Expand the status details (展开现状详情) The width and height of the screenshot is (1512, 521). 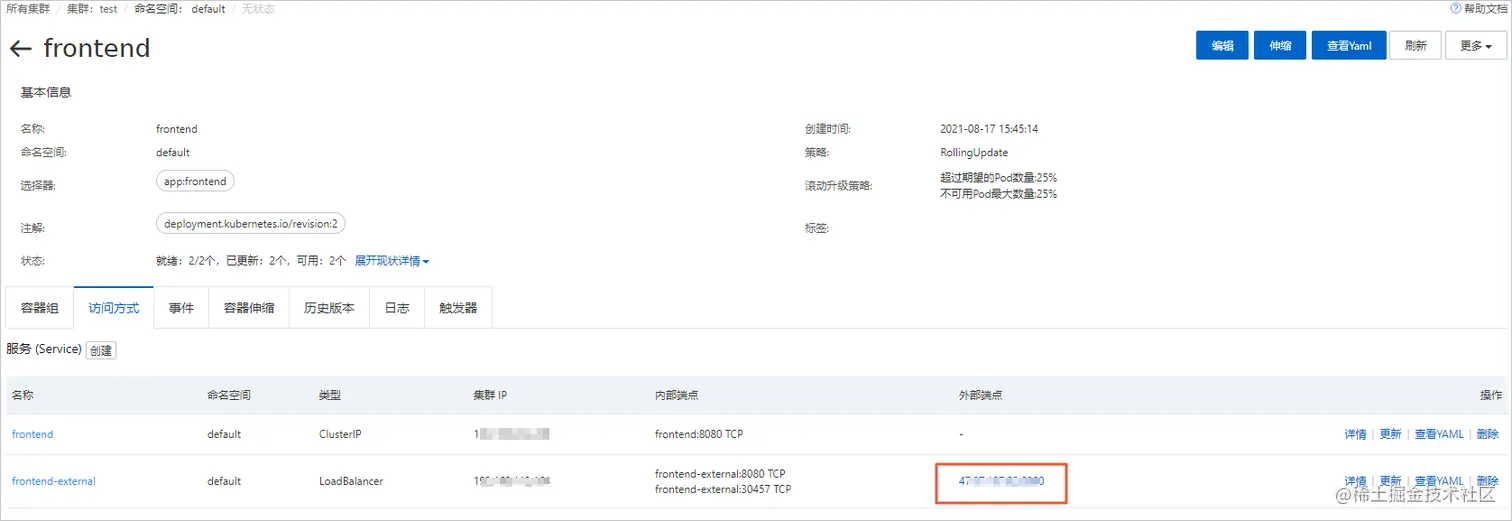point(392,261)
